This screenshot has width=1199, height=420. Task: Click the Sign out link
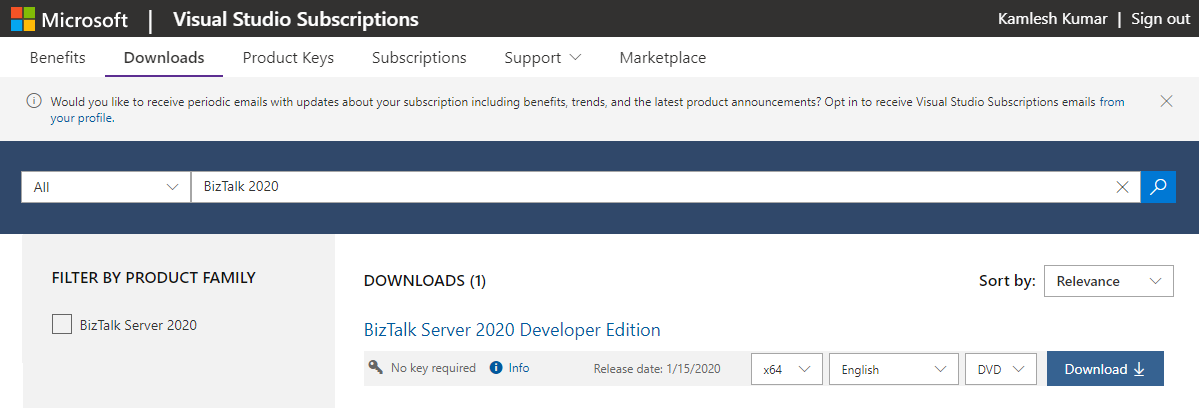[1160, 19]
